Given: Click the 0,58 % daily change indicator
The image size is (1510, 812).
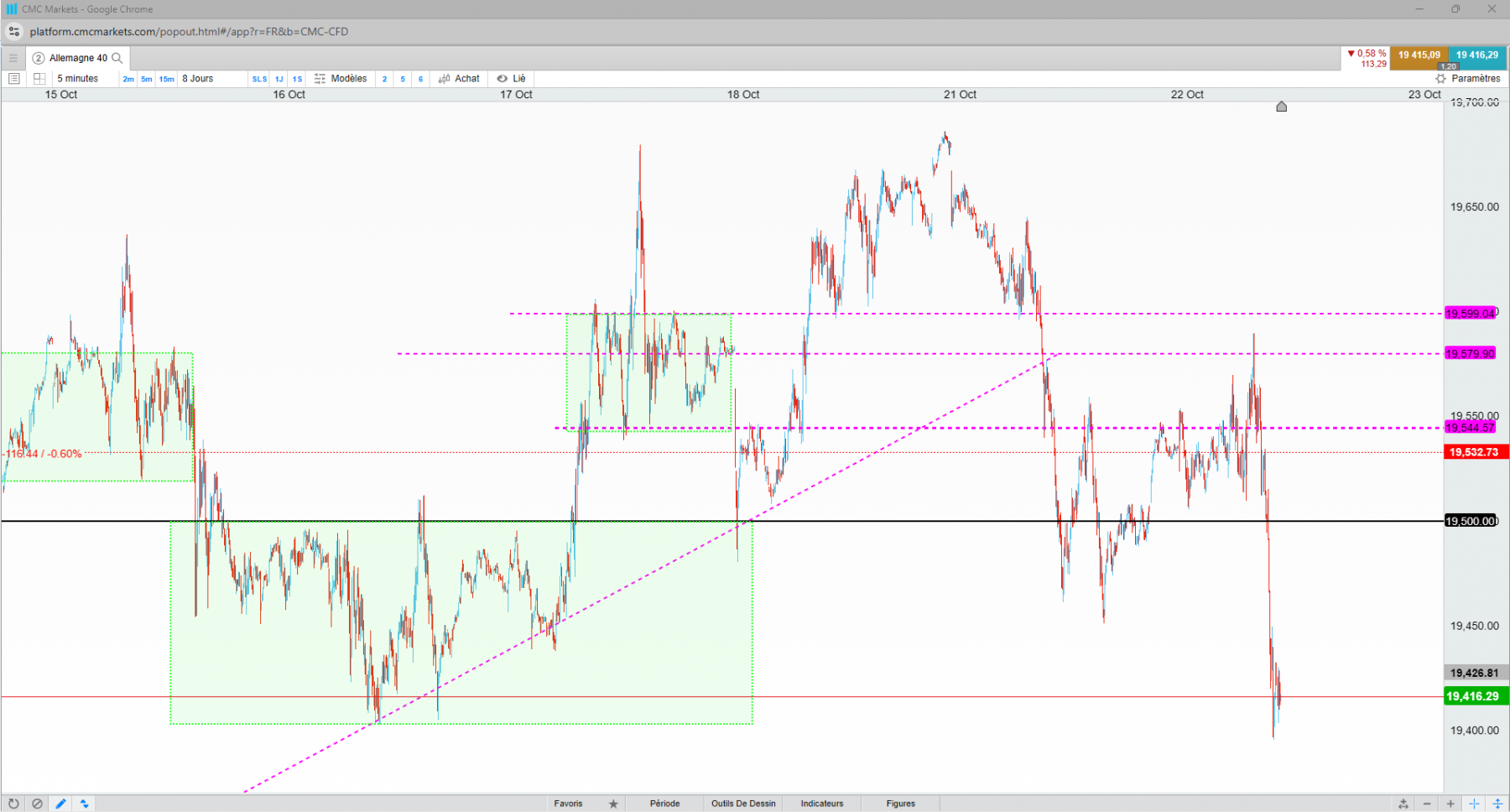Looking at the screenshot, I should coord(1367,54).
